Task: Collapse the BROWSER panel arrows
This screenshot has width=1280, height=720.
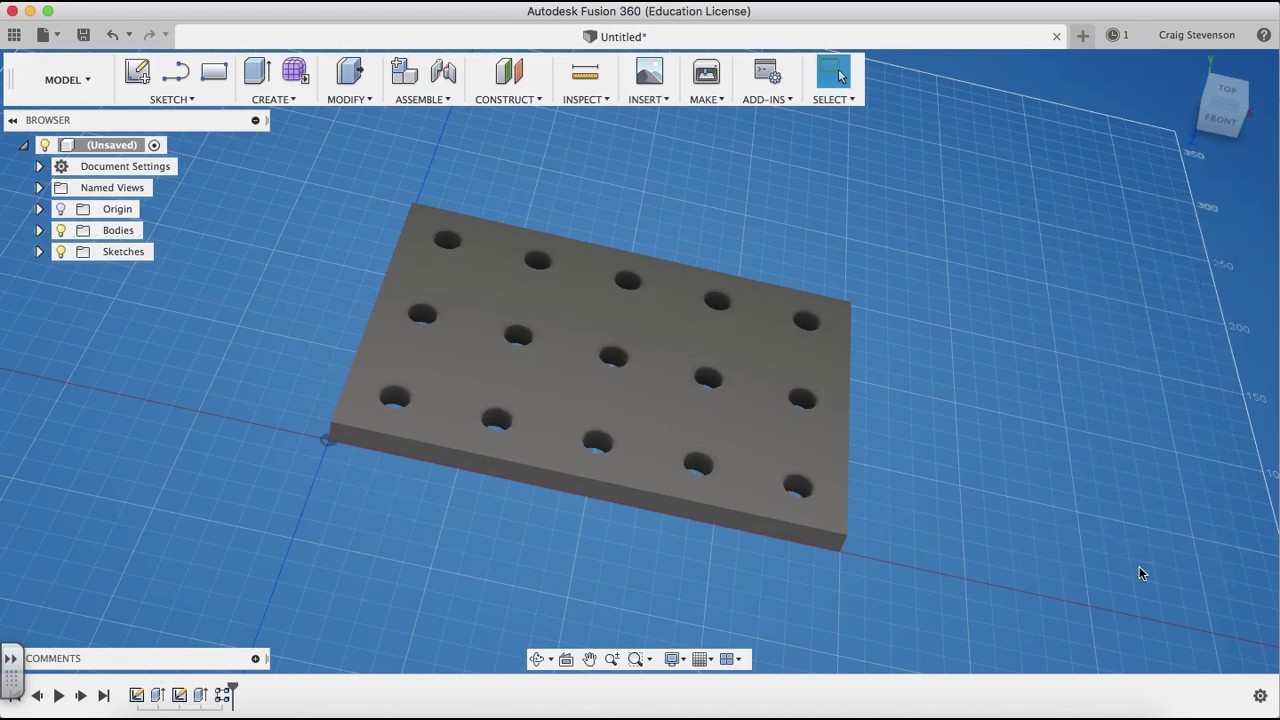Action: (x=12, y=120)
